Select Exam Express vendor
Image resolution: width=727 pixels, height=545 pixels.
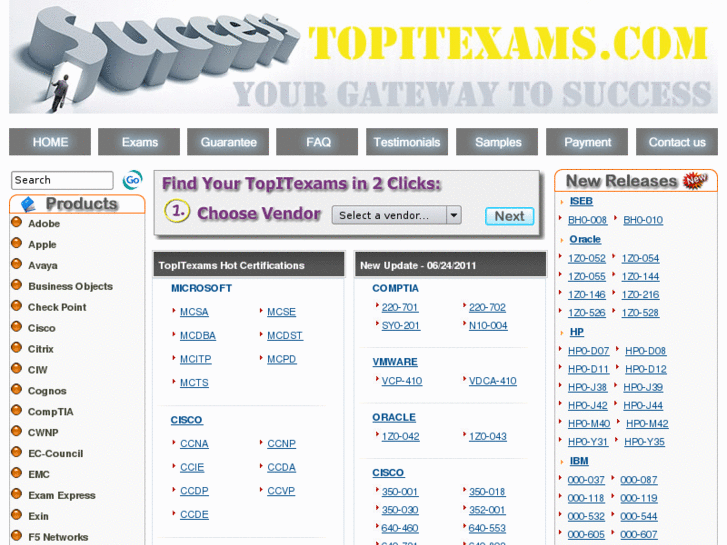(62, 495)
